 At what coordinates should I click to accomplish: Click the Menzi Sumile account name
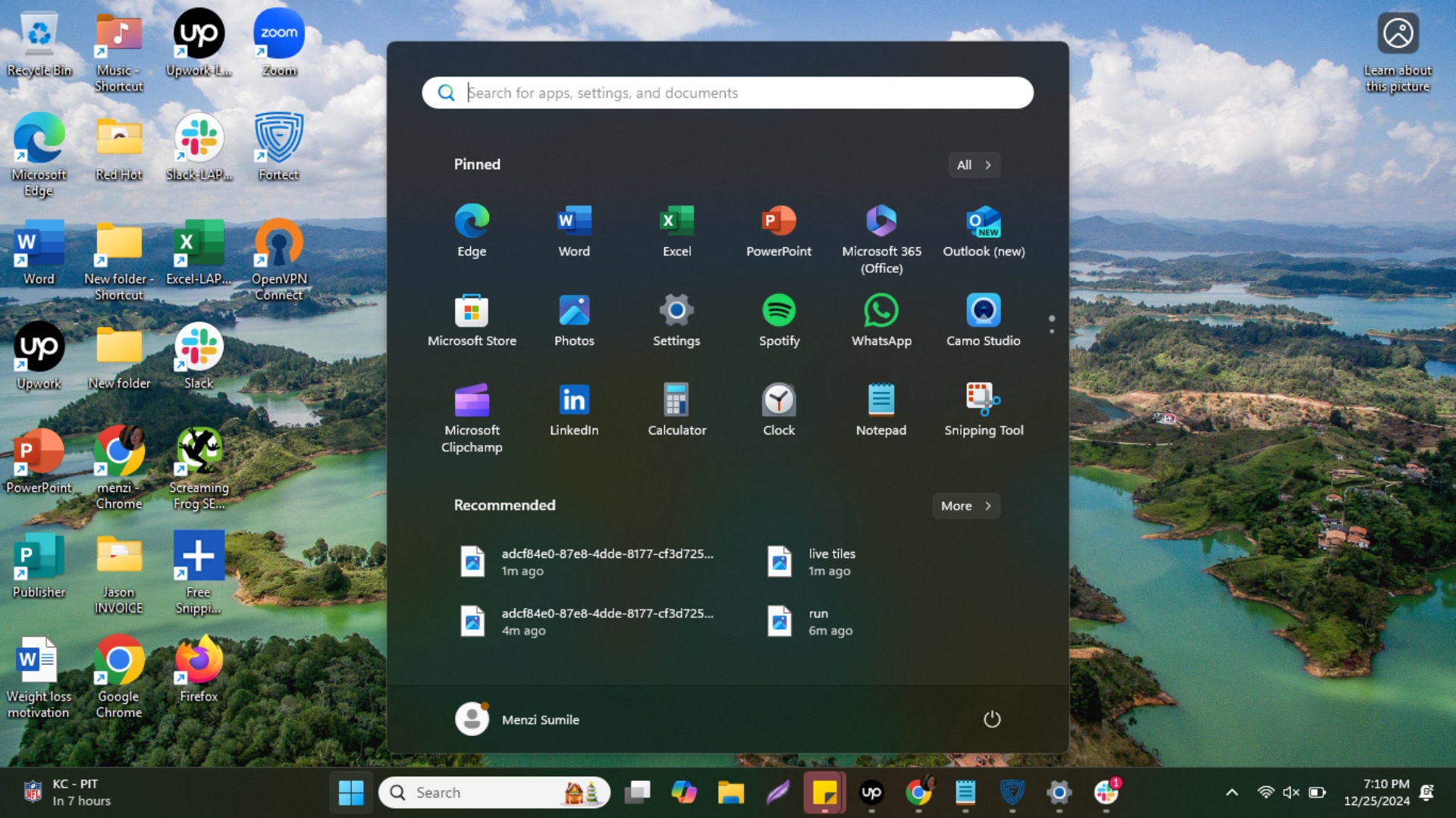point(540,719)
